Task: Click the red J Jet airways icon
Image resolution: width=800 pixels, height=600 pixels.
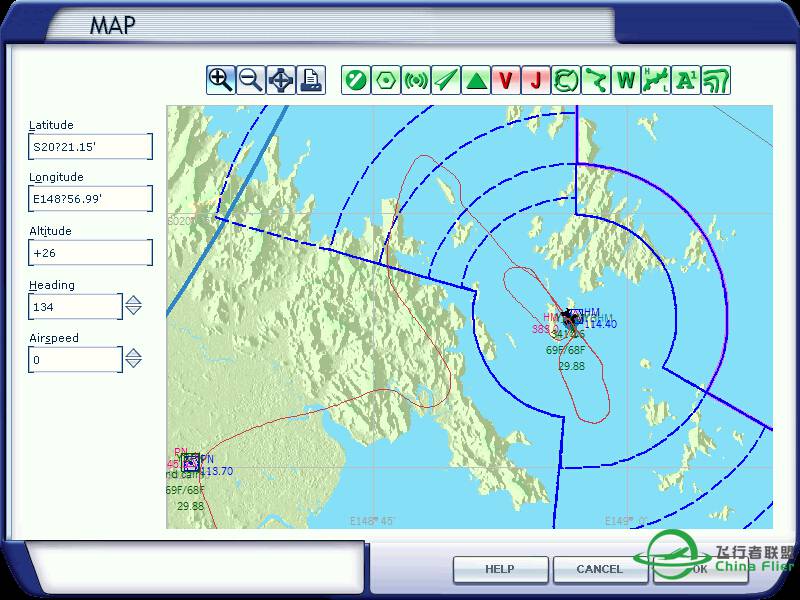Action: (536, 80)
